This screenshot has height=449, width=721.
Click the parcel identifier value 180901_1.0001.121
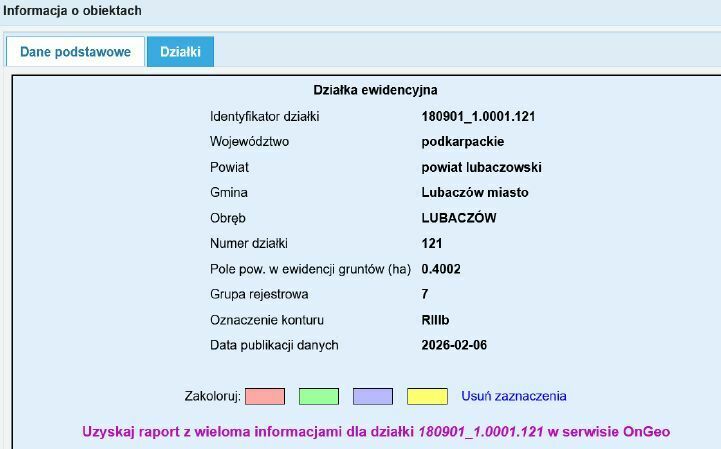(478, 116)
